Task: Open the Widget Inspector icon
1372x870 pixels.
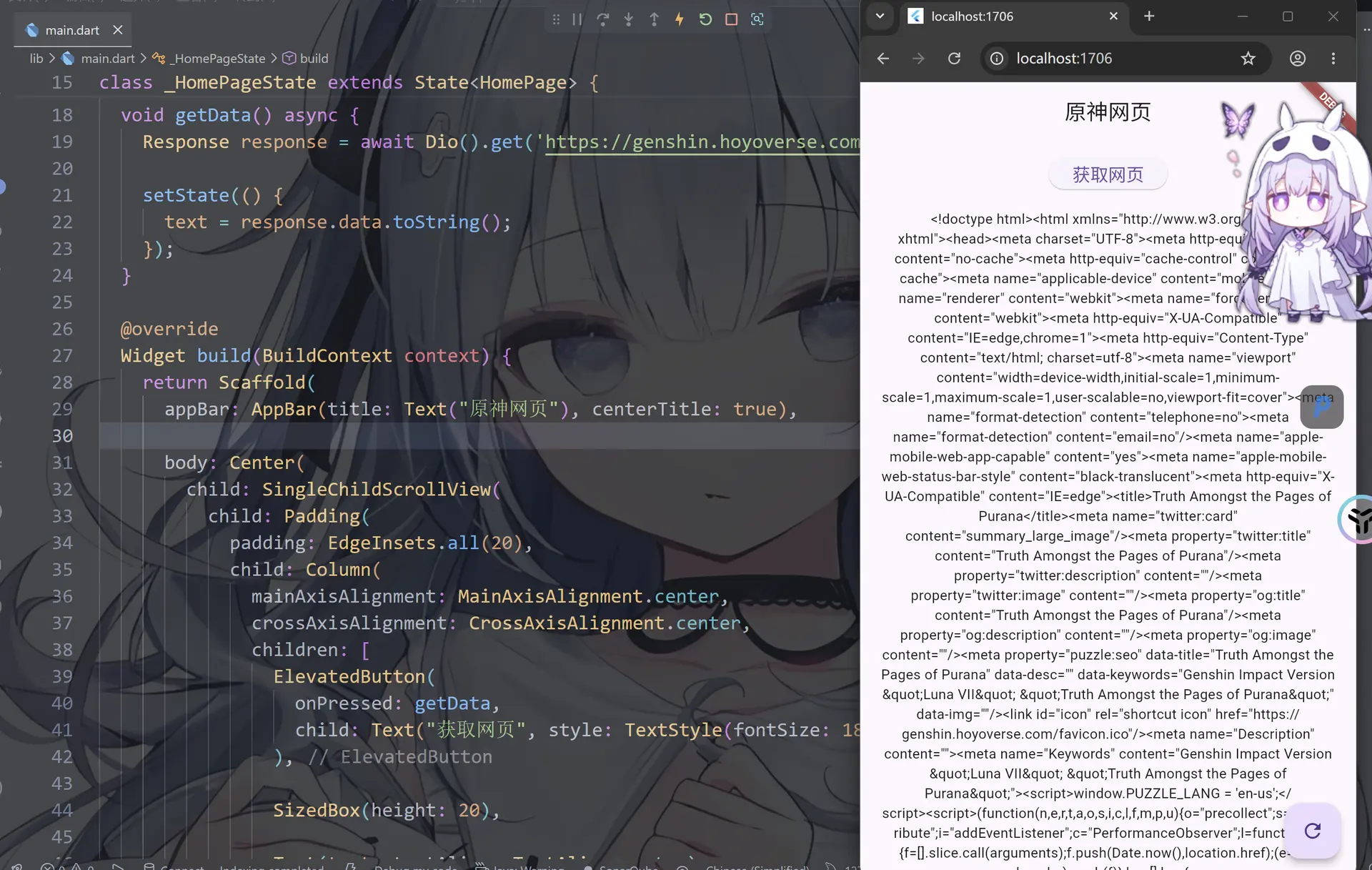Action: tap(757, 19)
